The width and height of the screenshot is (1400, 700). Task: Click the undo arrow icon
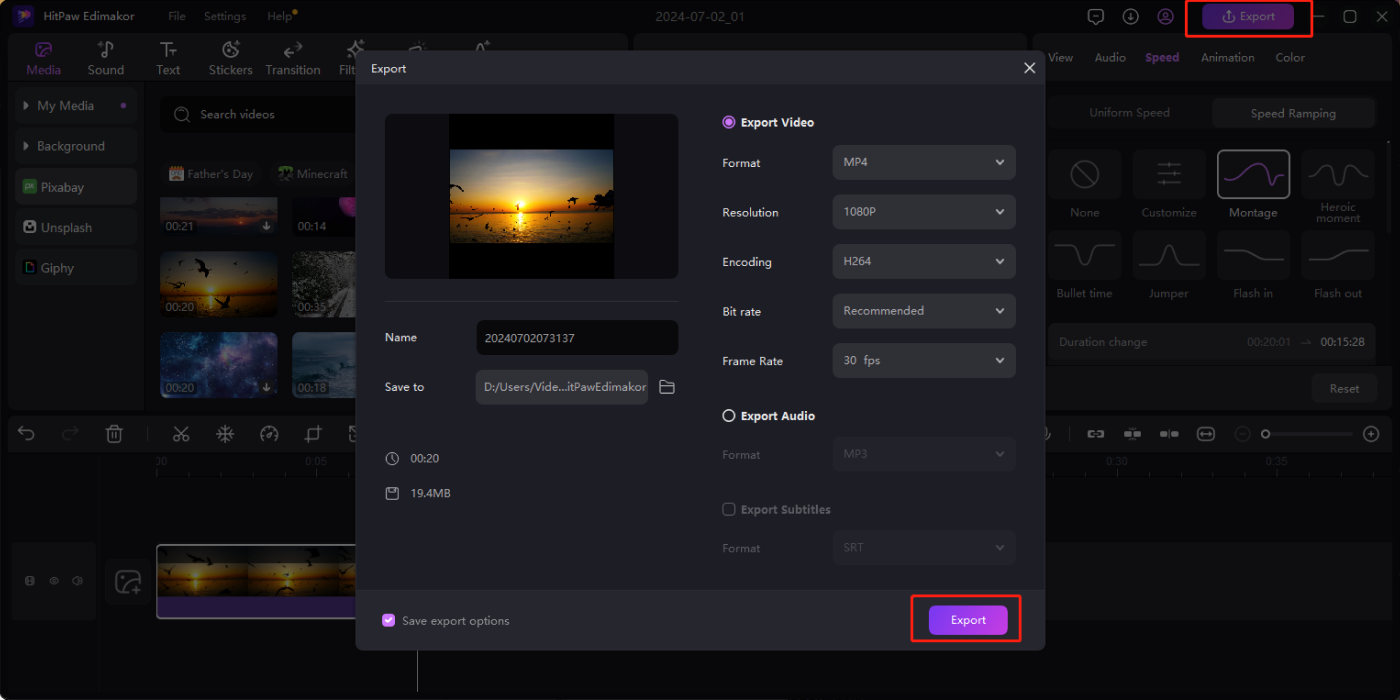coord(27,434)
